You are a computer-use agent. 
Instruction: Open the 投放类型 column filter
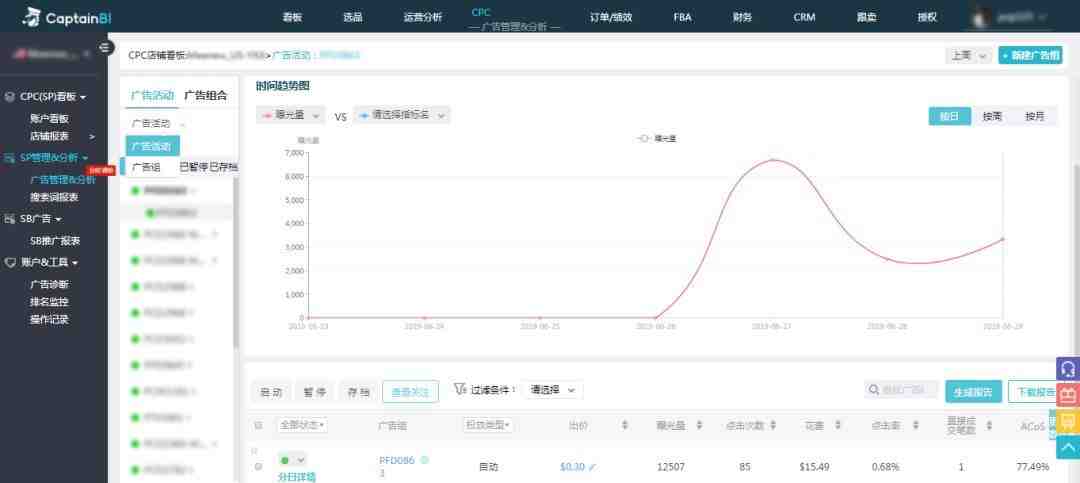click(488, 426)
